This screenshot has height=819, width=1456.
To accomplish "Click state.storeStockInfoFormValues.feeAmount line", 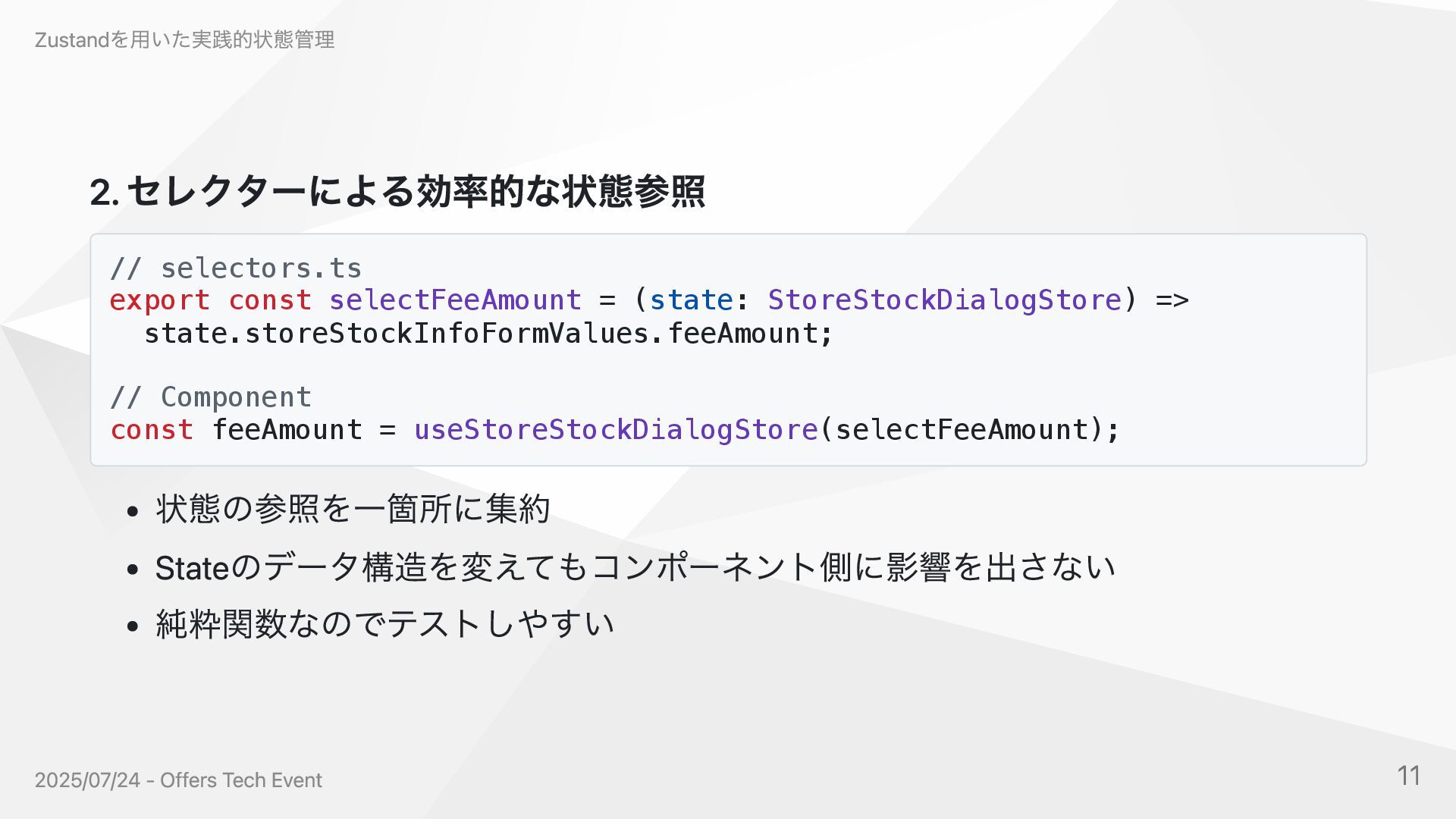I will click(488, 333).
